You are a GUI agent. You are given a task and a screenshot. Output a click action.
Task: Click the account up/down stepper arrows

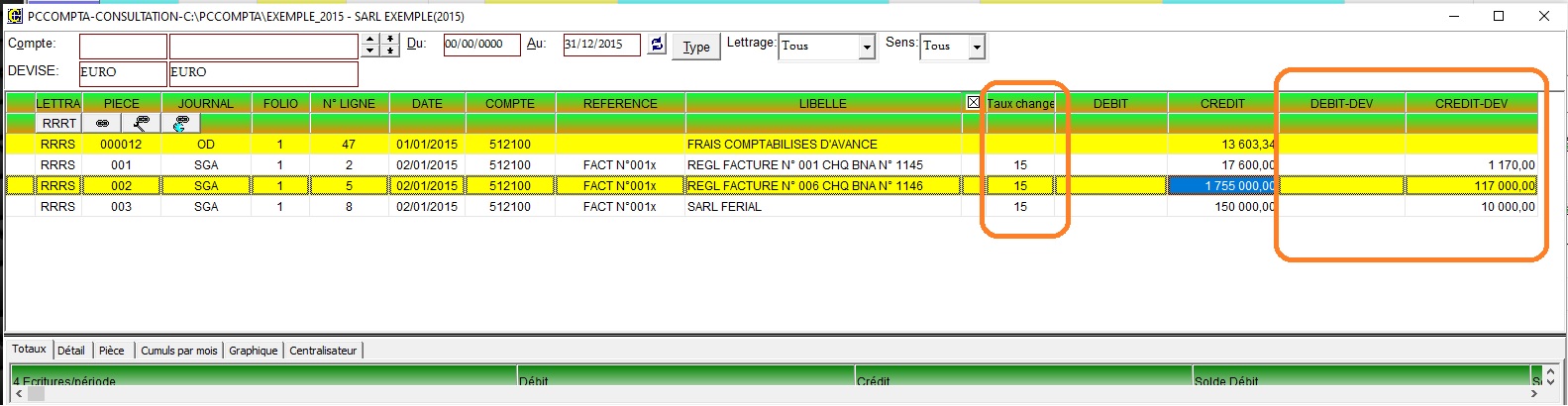[370, 45]
